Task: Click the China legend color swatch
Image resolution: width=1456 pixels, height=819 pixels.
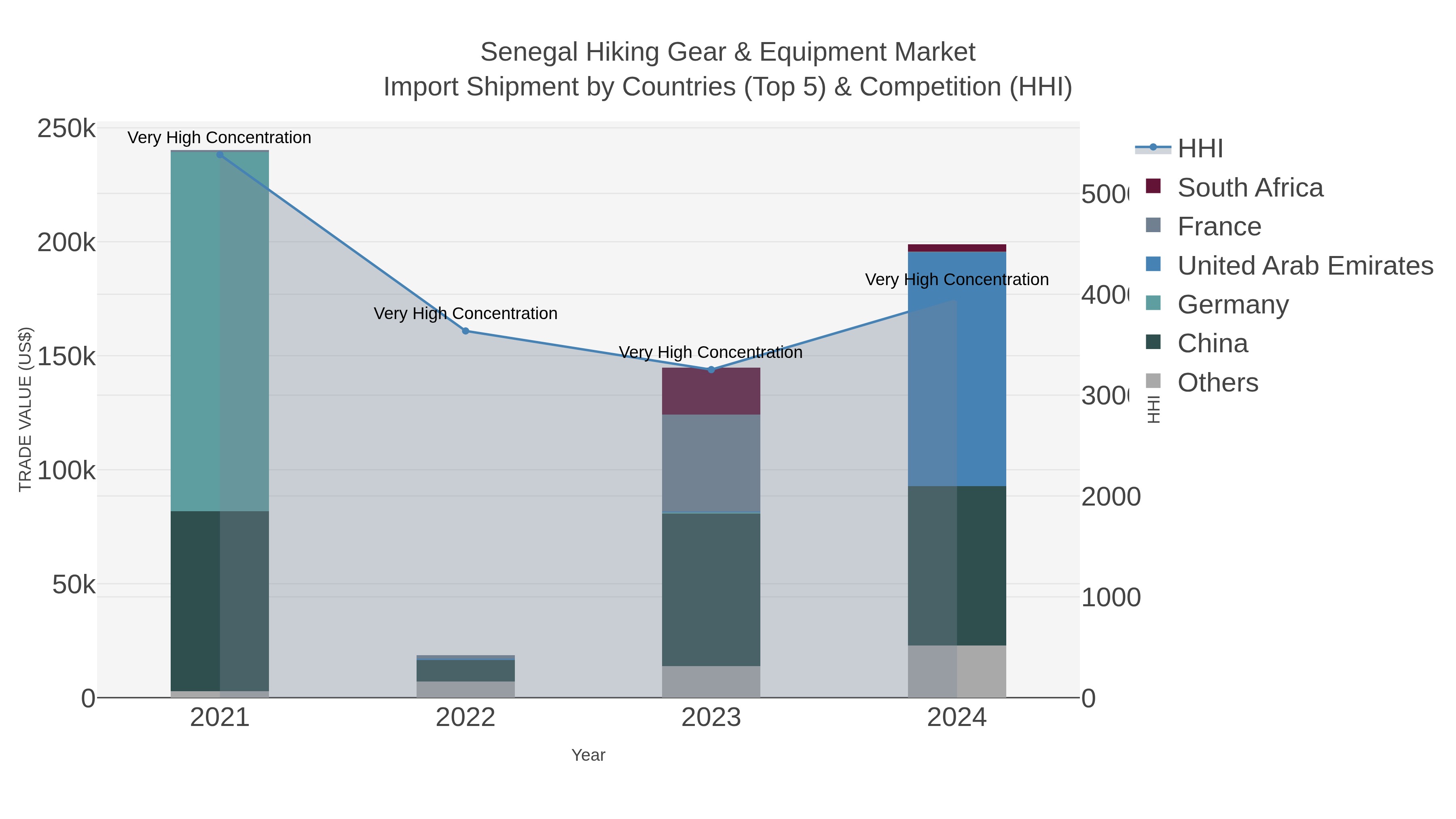Action: point(1153,342)
